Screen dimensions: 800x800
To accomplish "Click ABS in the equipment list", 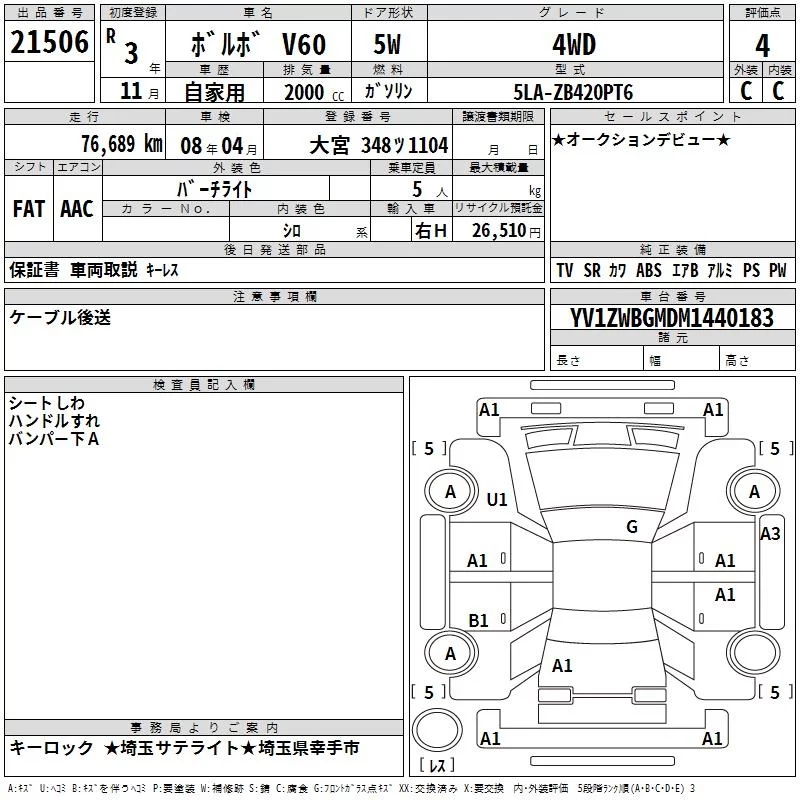I will pyautogui.click(x=649, y=270).
